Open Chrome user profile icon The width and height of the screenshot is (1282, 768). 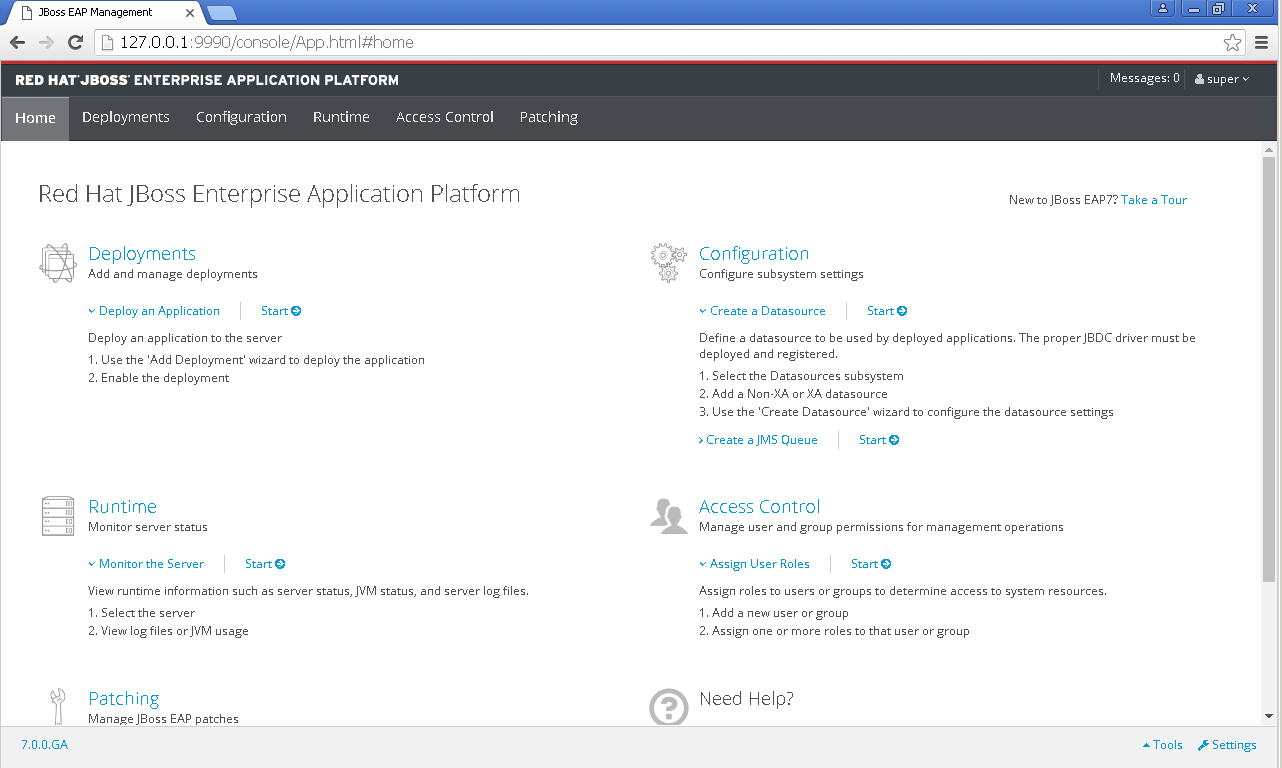[1163, 8]
